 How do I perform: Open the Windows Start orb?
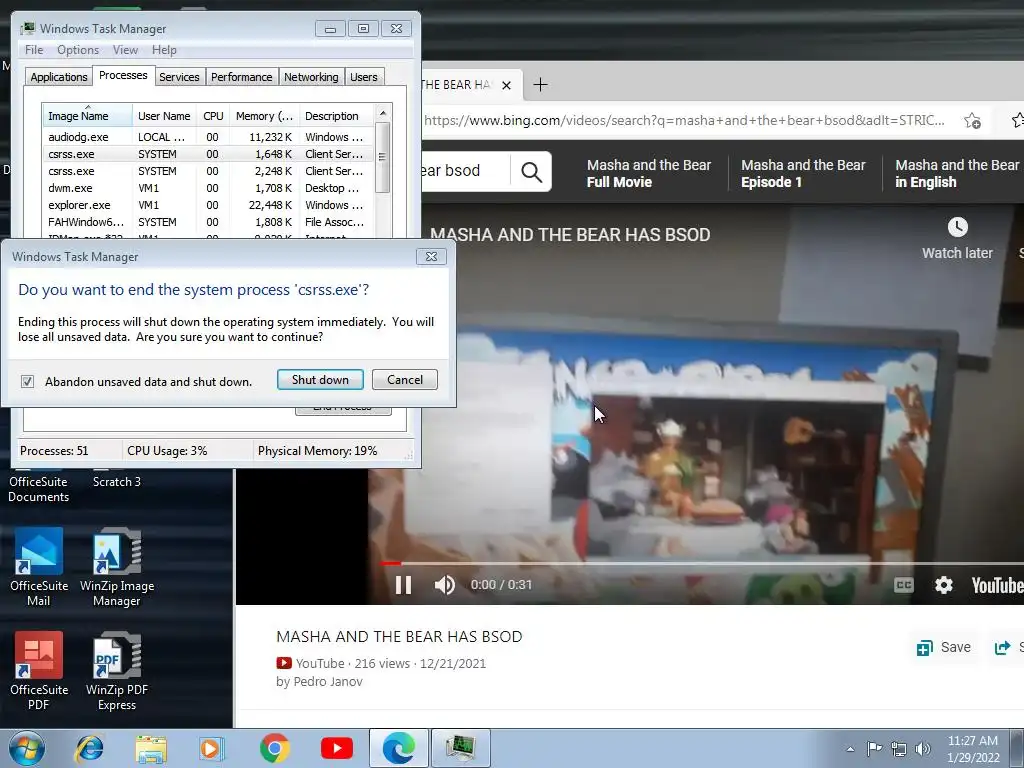point(27,748)
